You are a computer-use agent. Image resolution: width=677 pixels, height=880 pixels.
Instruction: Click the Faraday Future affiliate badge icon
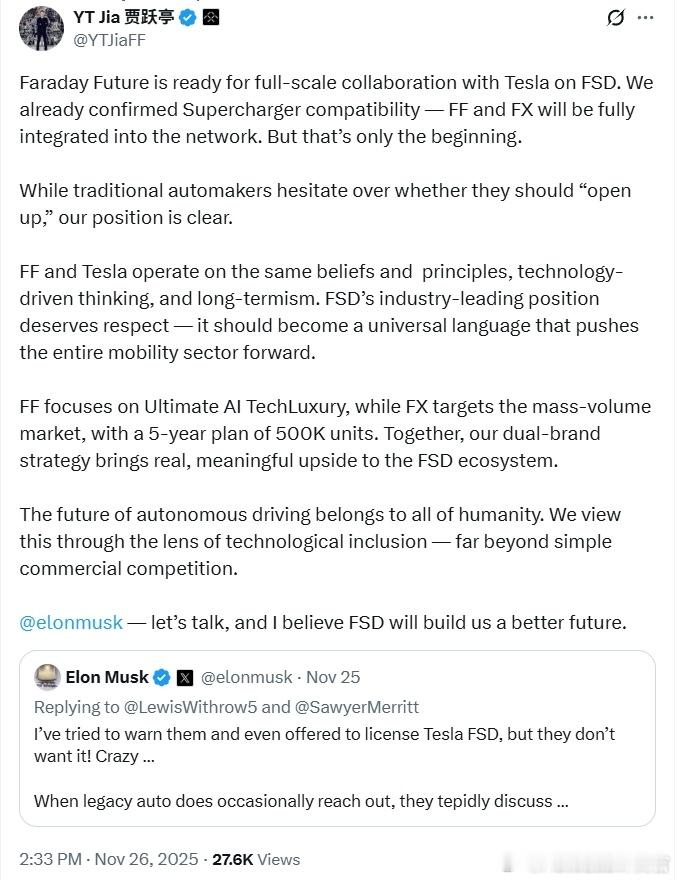(x=211, y=17)
